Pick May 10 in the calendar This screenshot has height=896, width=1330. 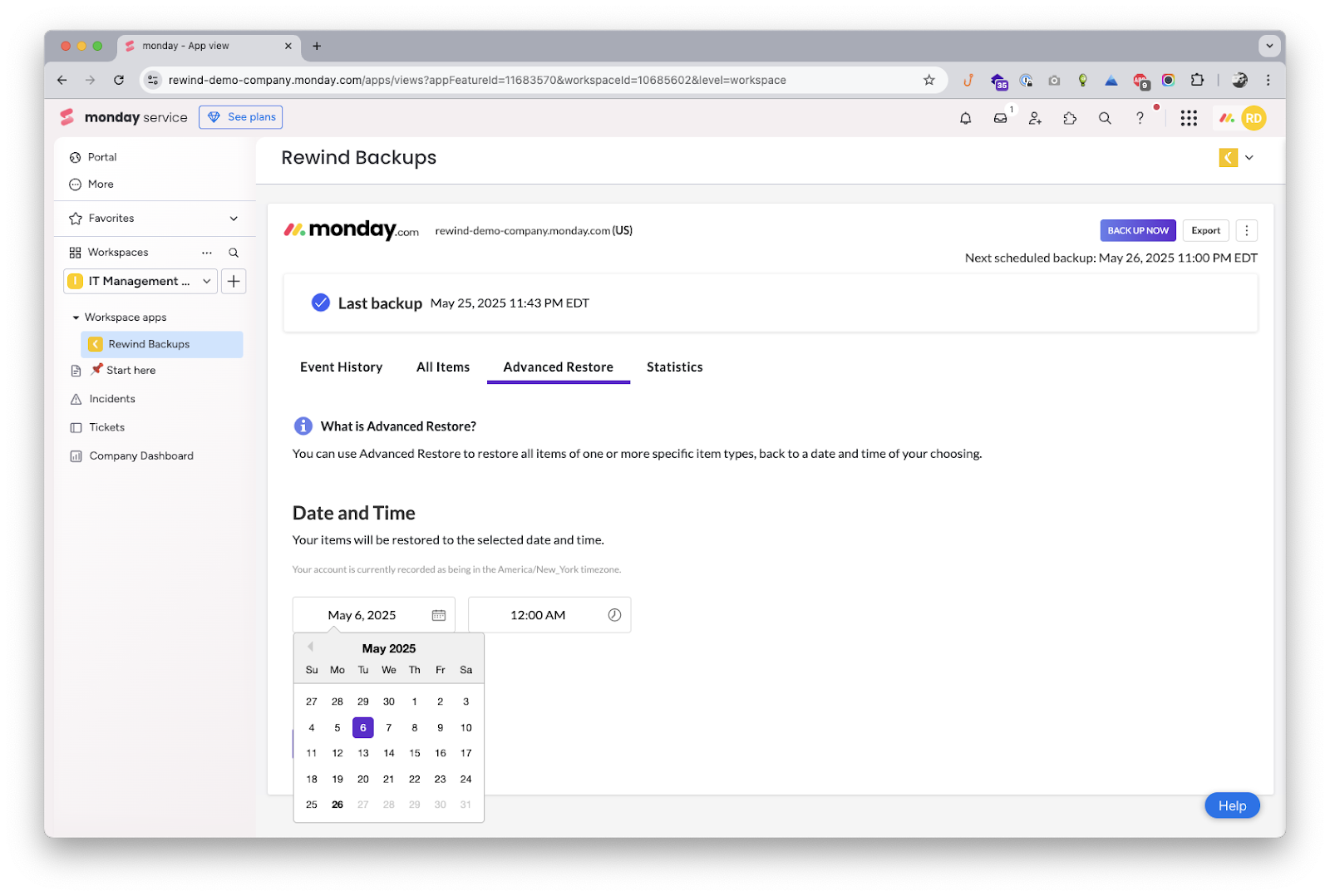[x=466, y=727]
